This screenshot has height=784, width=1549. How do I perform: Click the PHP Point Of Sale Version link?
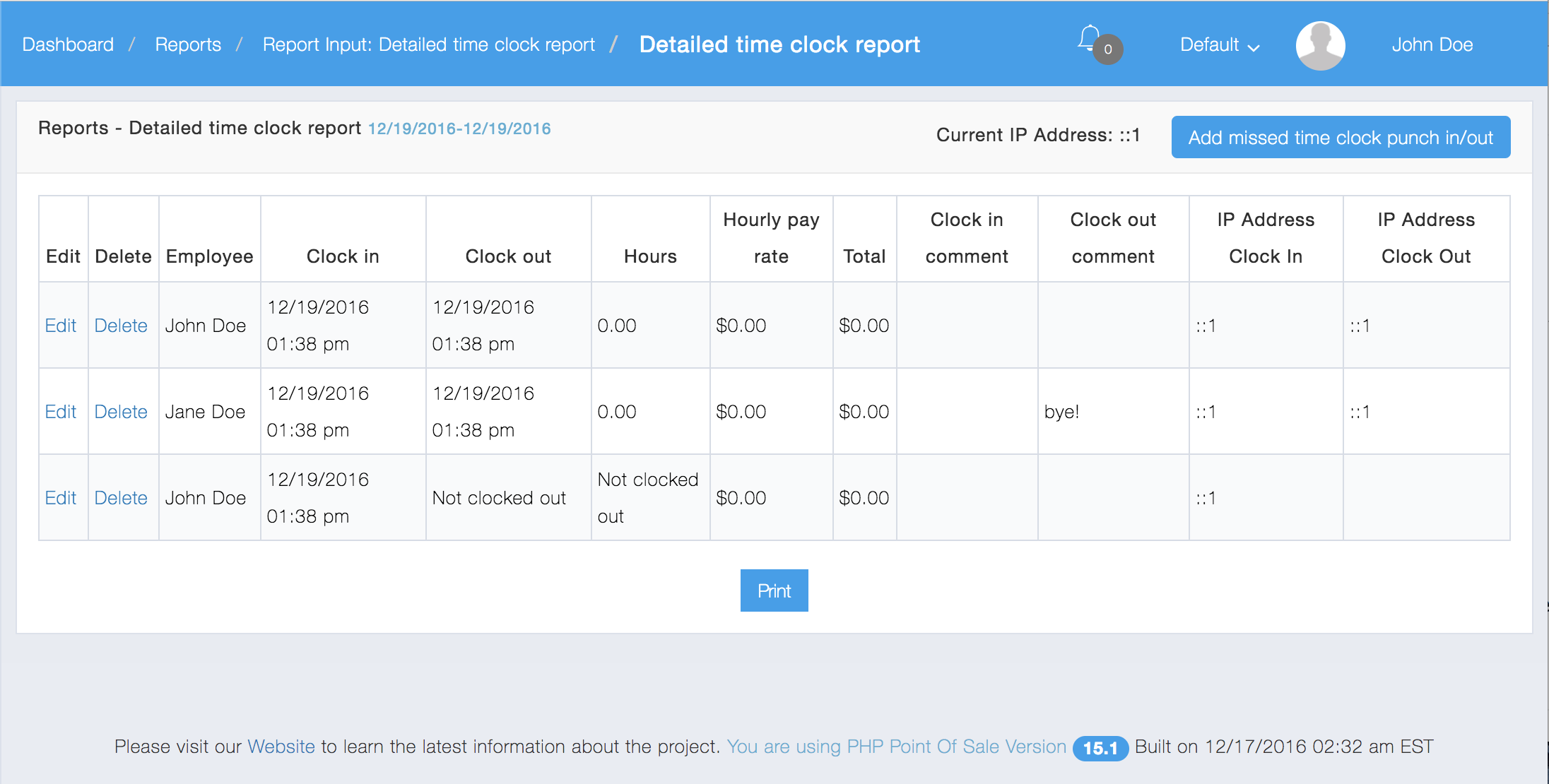(896, 747)
